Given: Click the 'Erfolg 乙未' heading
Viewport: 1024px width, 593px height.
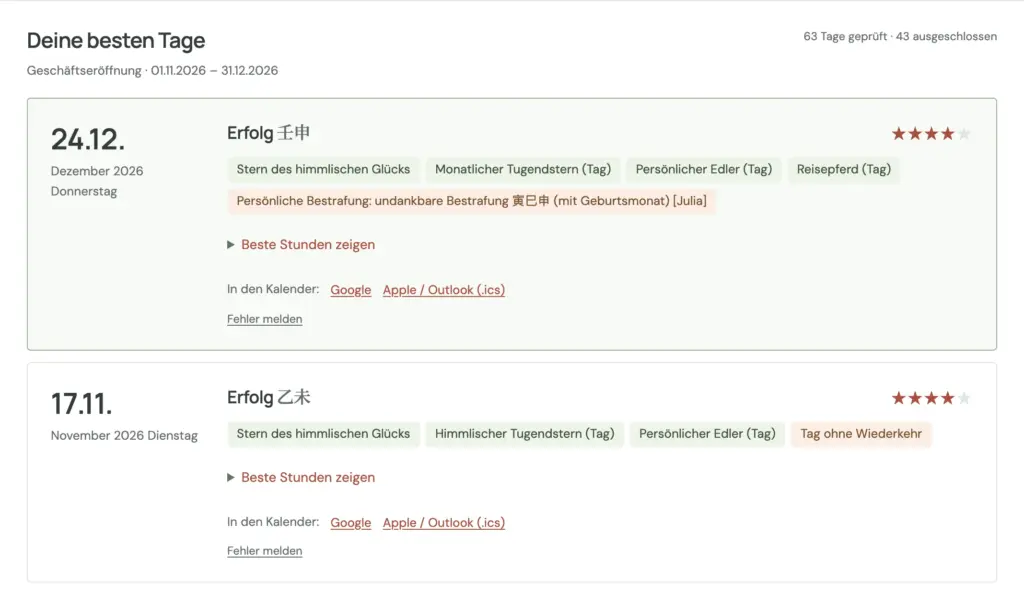Looking at the screenshot, I should click(268, 398).
